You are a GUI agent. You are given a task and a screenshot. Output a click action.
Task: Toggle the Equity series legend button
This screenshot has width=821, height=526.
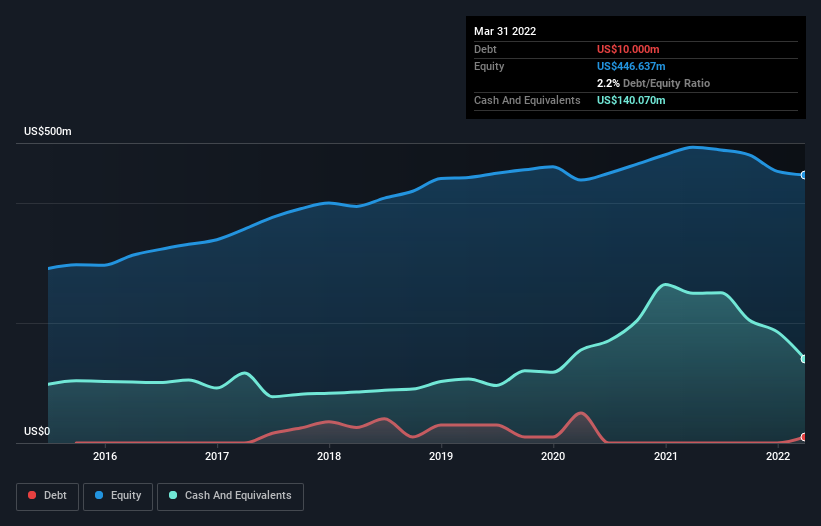point(118,496)
